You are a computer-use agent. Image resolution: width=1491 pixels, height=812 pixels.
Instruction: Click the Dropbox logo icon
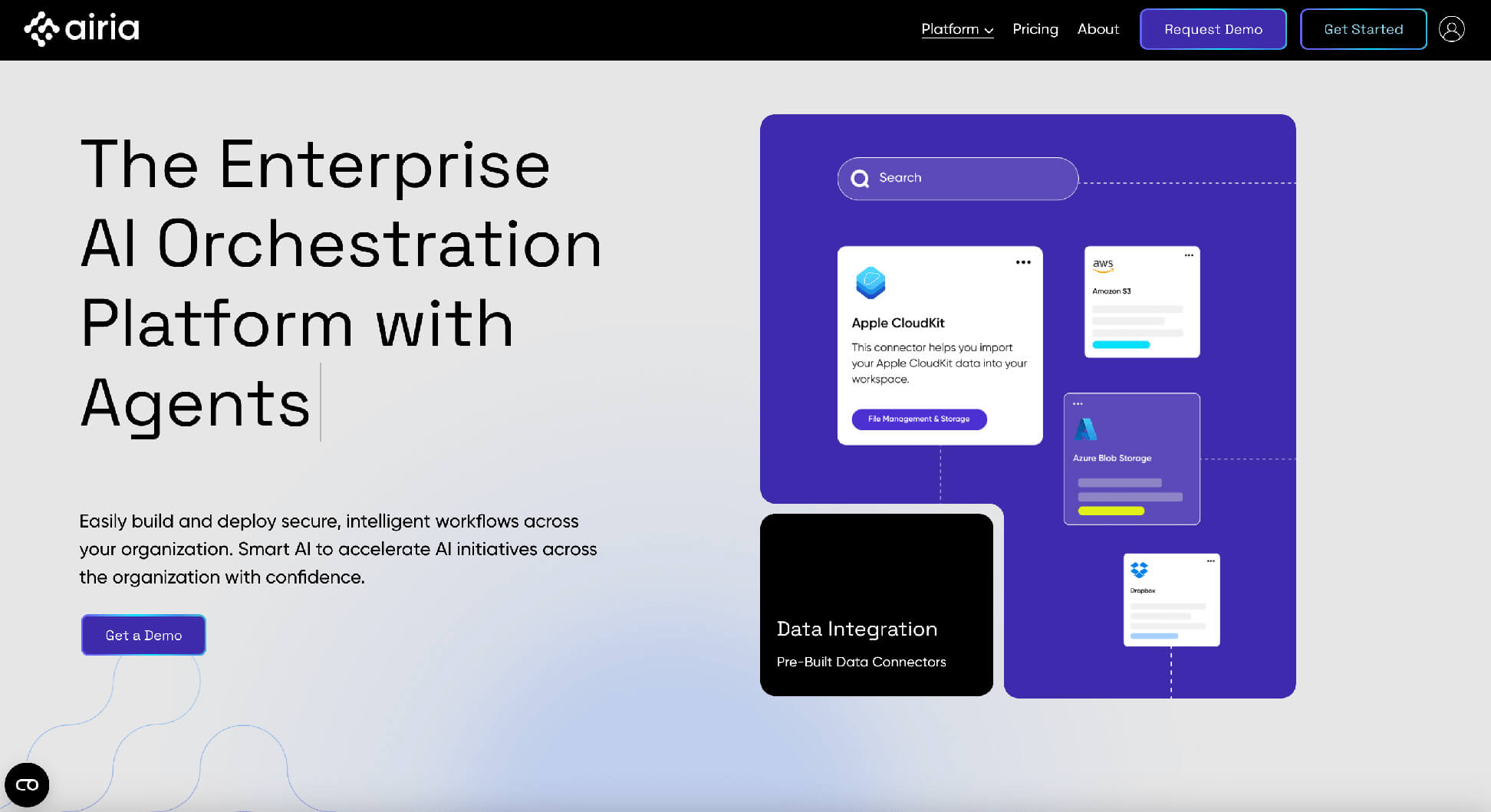(1140, 570)
